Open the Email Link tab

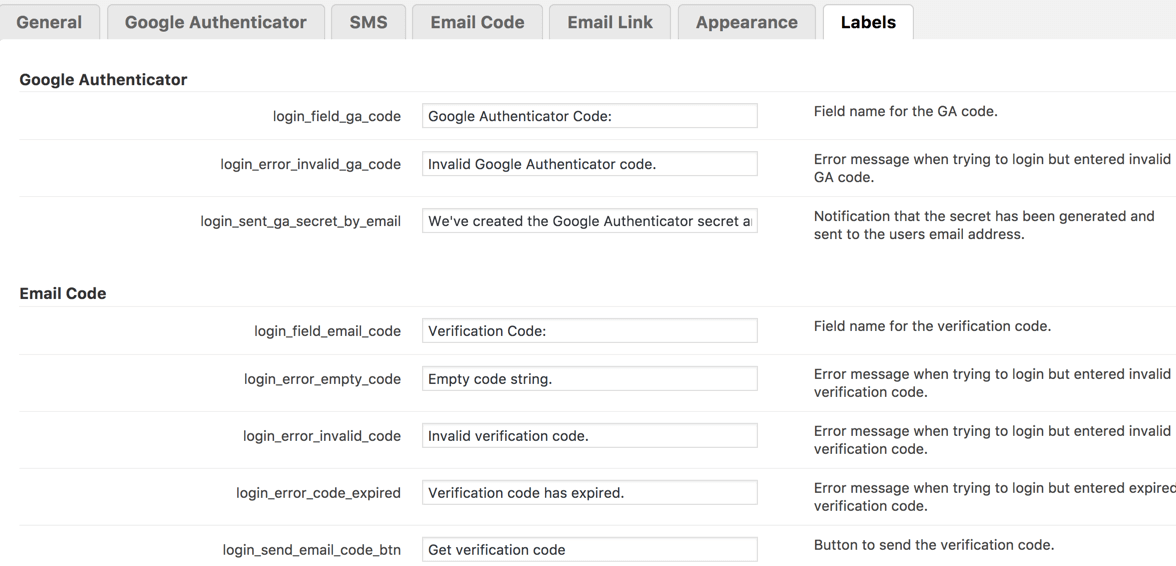coord(610,22)
